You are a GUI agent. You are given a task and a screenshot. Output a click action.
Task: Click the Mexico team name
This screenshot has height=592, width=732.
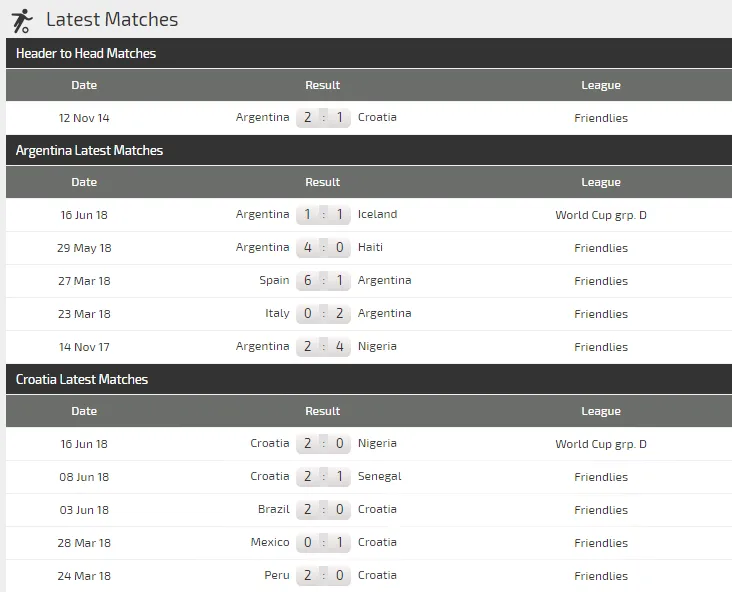(x=270, y=542)
